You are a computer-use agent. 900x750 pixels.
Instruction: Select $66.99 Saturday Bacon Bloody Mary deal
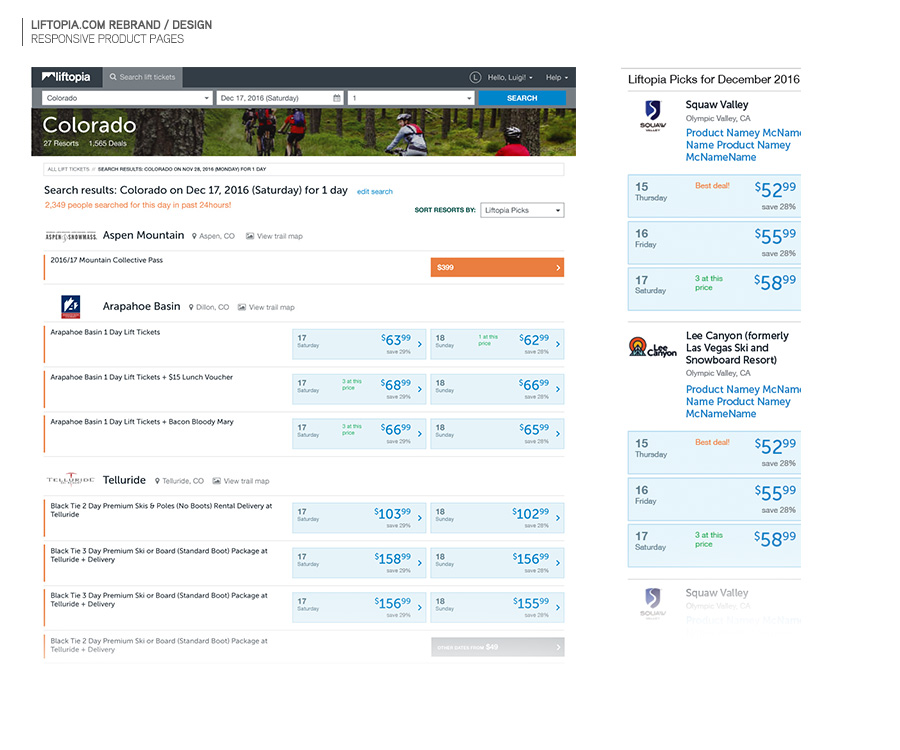[359, 434]
